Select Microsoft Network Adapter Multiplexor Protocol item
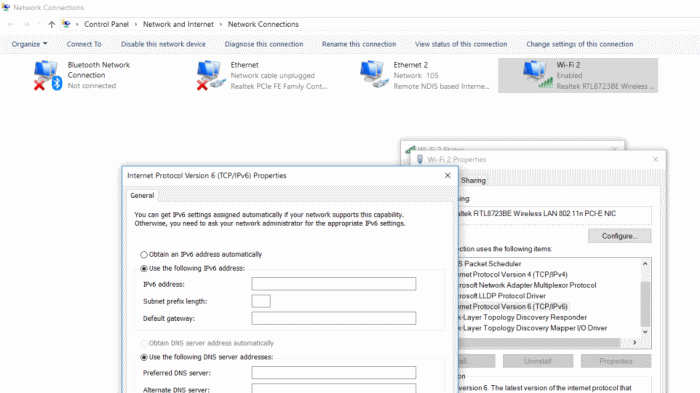 pyautogui.click(x=528, y=285)
